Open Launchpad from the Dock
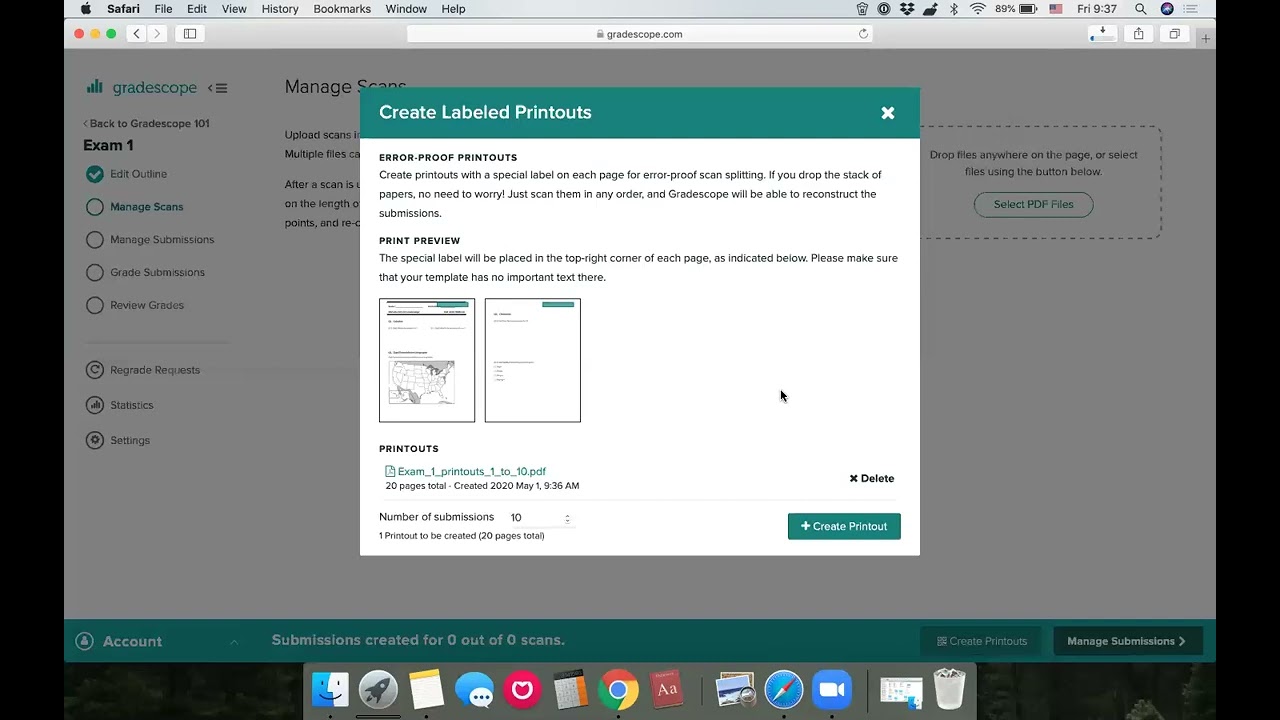This screenshot has width=1280, height=720. click(x=378, y=689)
